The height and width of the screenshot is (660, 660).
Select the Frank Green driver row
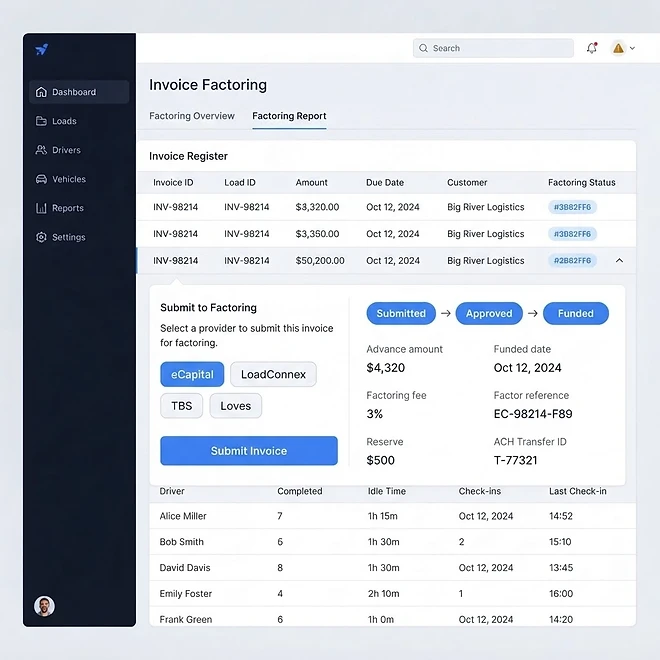[392, 617]
